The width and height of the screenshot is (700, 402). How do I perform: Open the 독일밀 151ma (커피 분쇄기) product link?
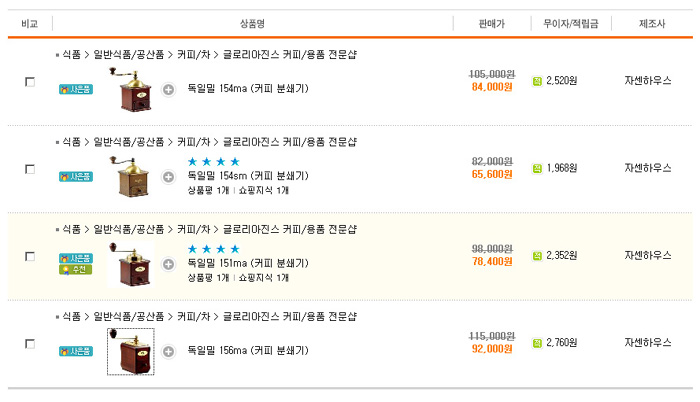click(x=248, y=263)
